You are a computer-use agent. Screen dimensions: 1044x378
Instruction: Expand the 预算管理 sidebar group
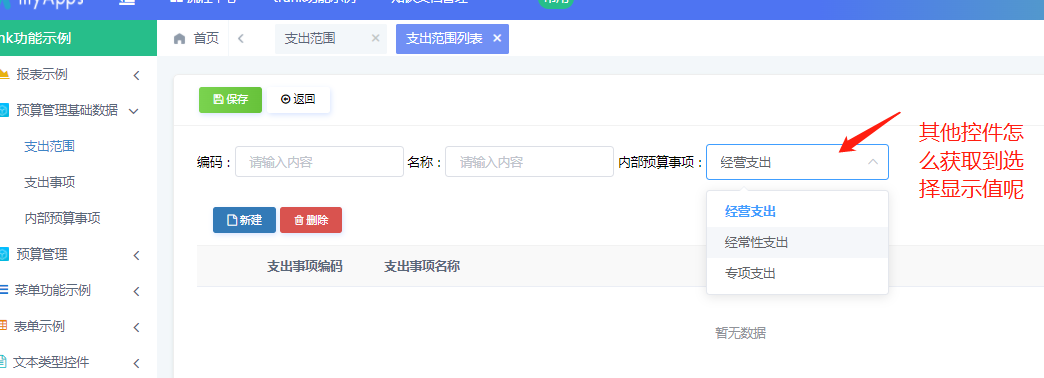pyautogui.click(x=79, y=254)
